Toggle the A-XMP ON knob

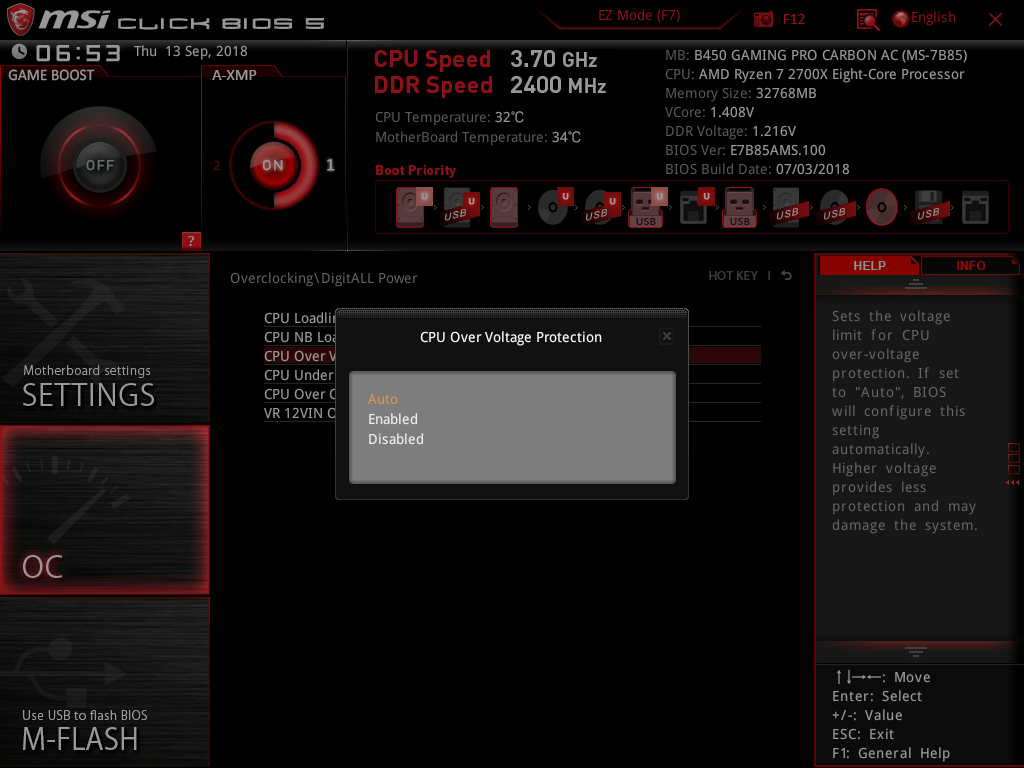click(273, 165)
